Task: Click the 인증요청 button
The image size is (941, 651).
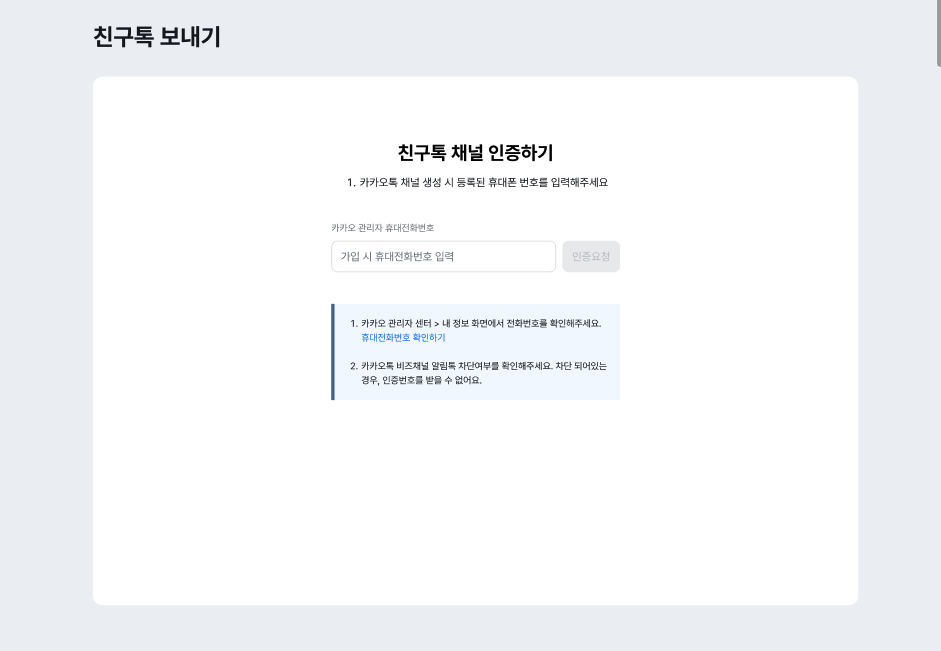Action: tap(591, 257)
